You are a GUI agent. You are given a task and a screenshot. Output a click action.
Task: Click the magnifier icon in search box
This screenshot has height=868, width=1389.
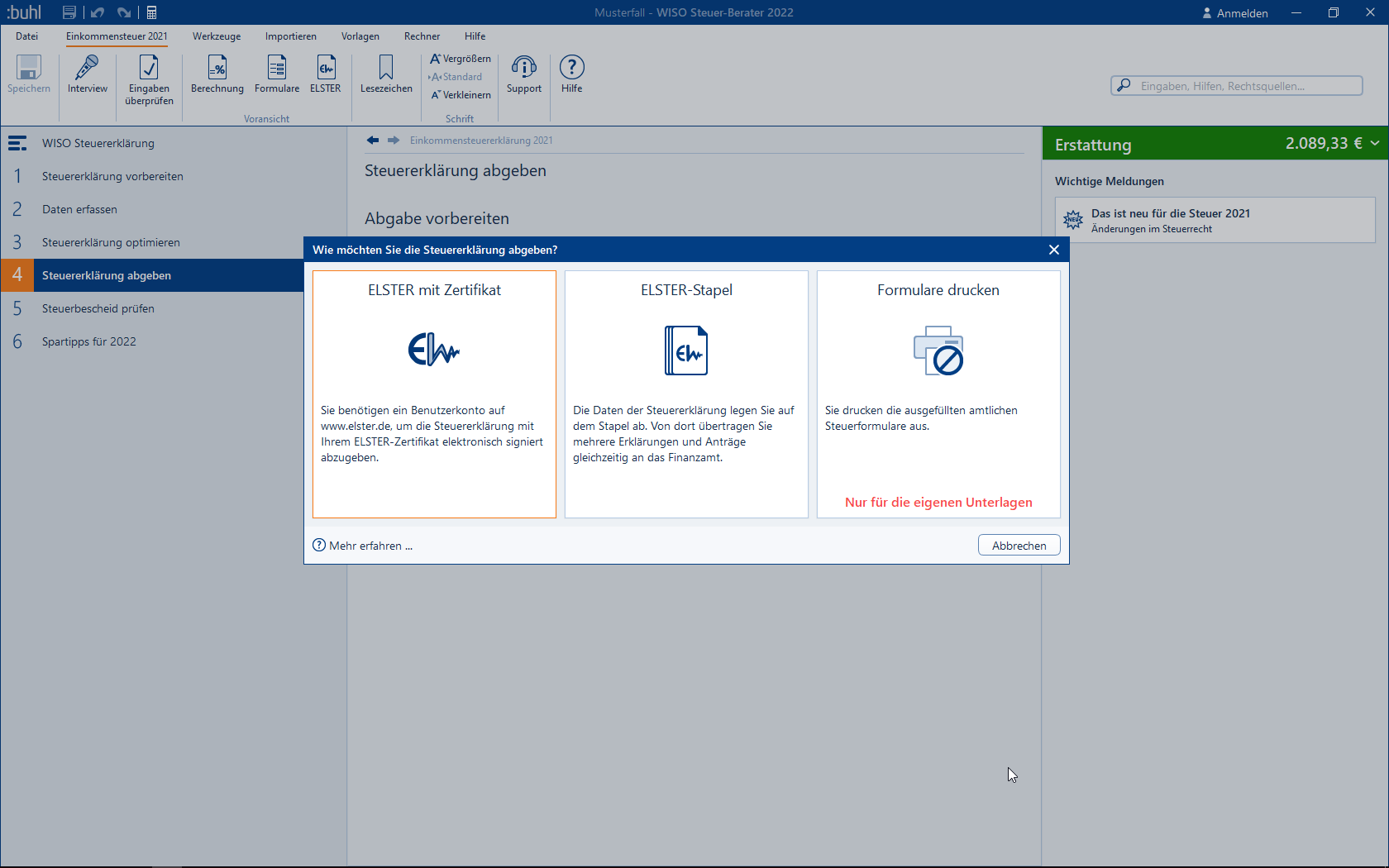click(1124, 85)
